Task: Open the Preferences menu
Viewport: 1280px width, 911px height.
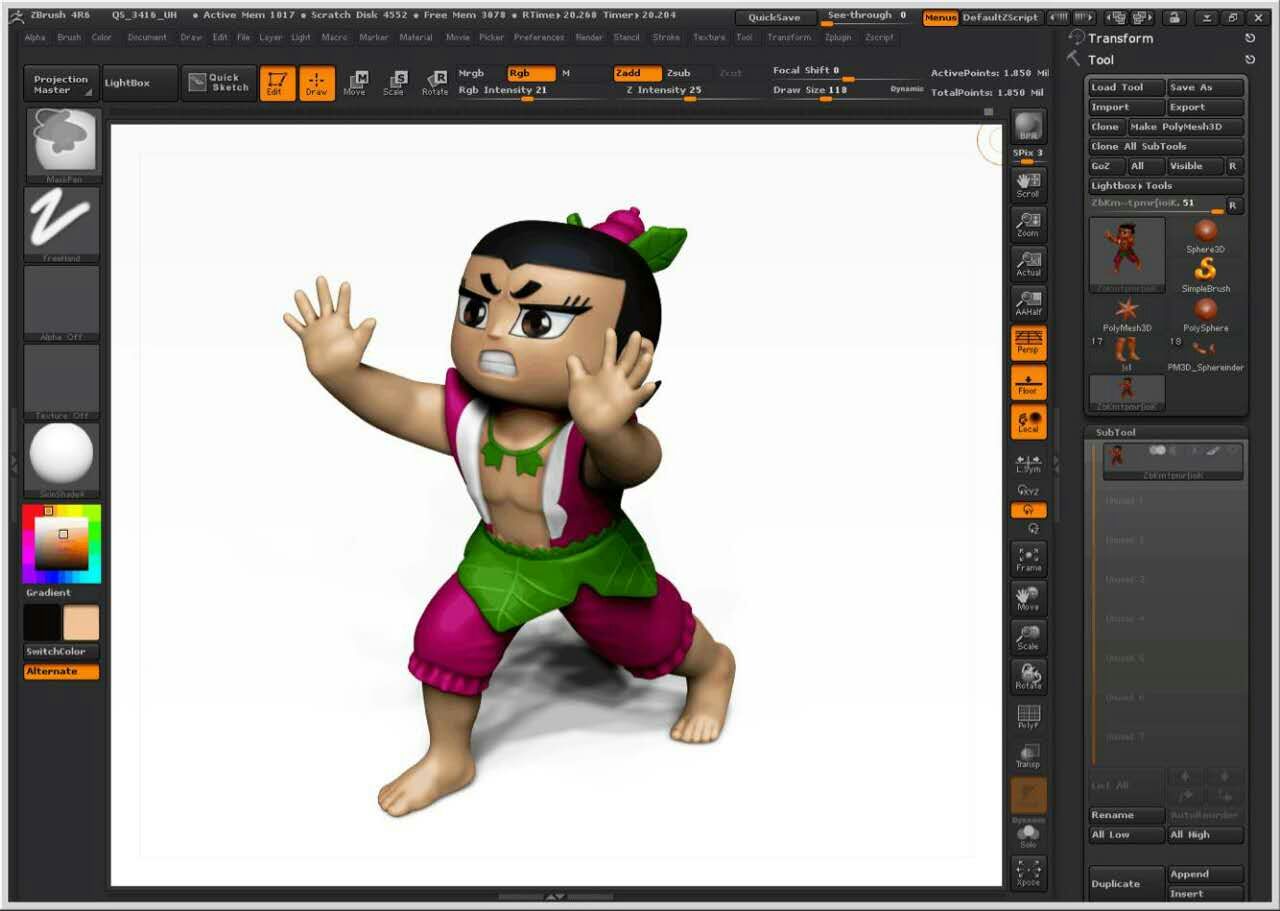Action: [538, 37]
